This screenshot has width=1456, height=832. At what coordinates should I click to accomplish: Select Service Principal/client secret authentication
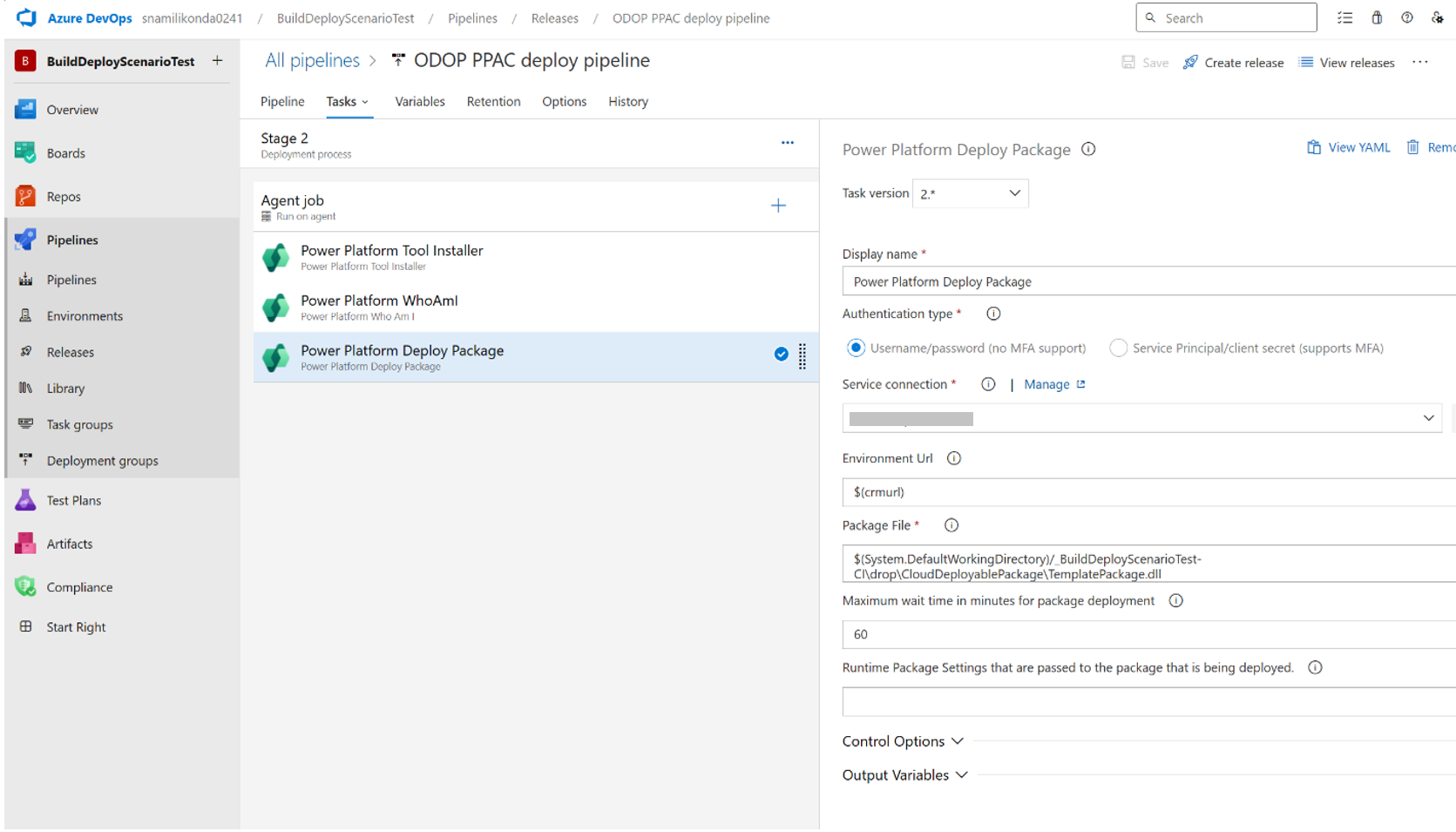point(1118,348)
